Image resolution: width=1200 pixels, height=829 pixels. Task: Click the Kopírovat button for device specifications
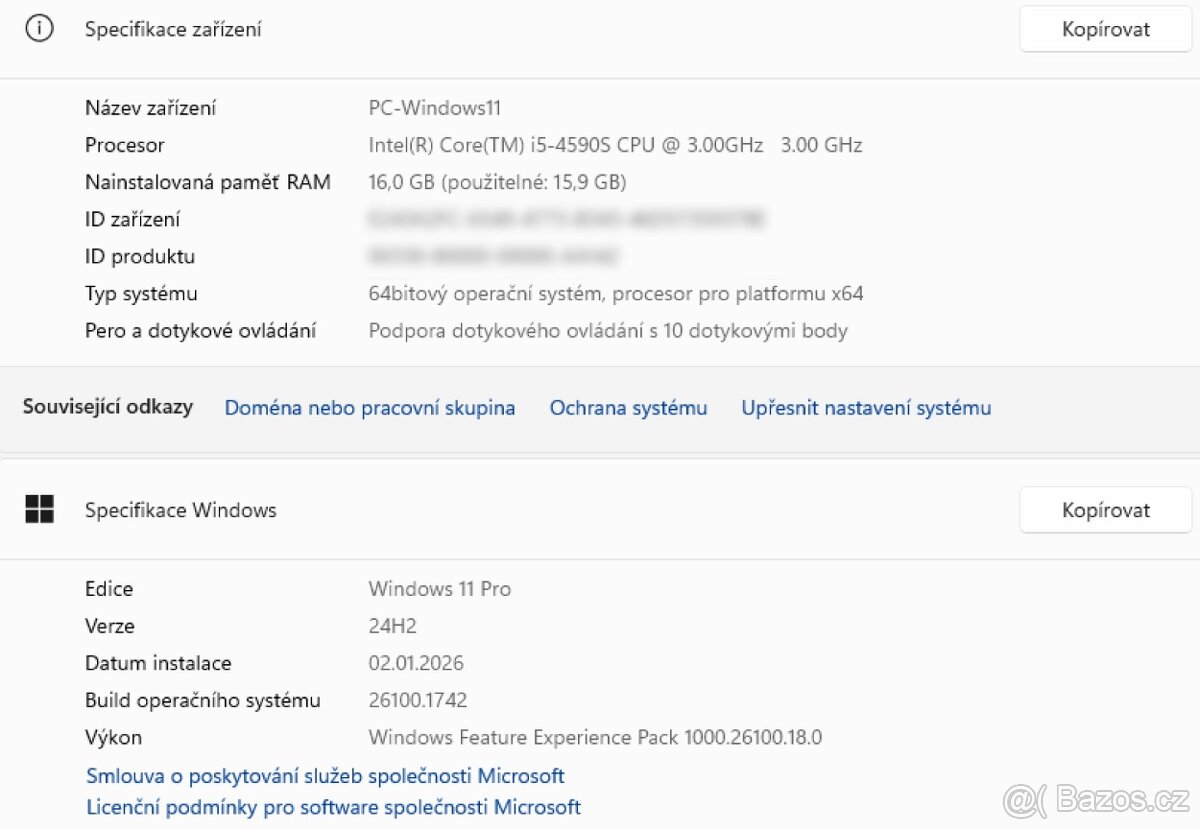click(x=1105, y=29)
